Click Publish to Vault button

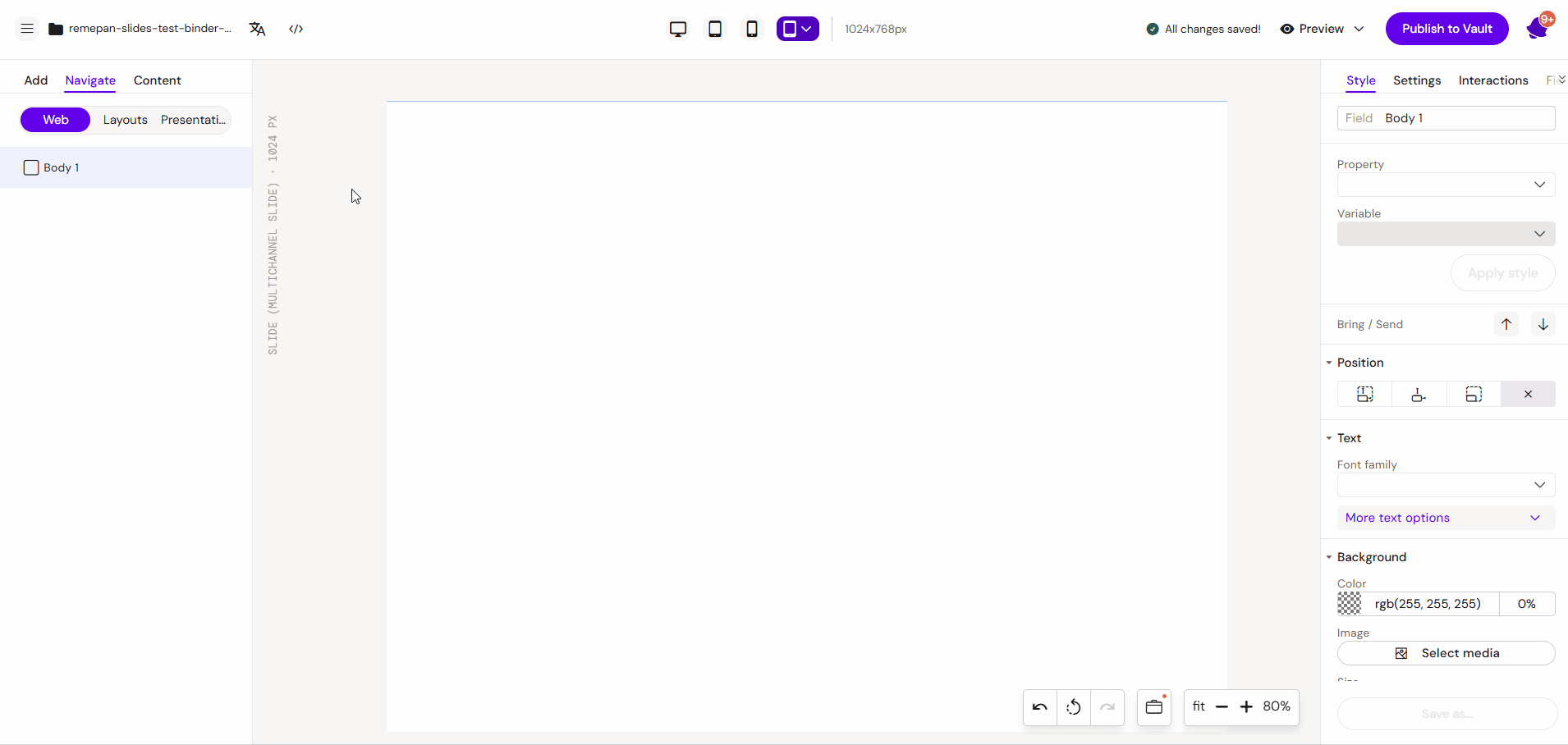coord(1447,29)
